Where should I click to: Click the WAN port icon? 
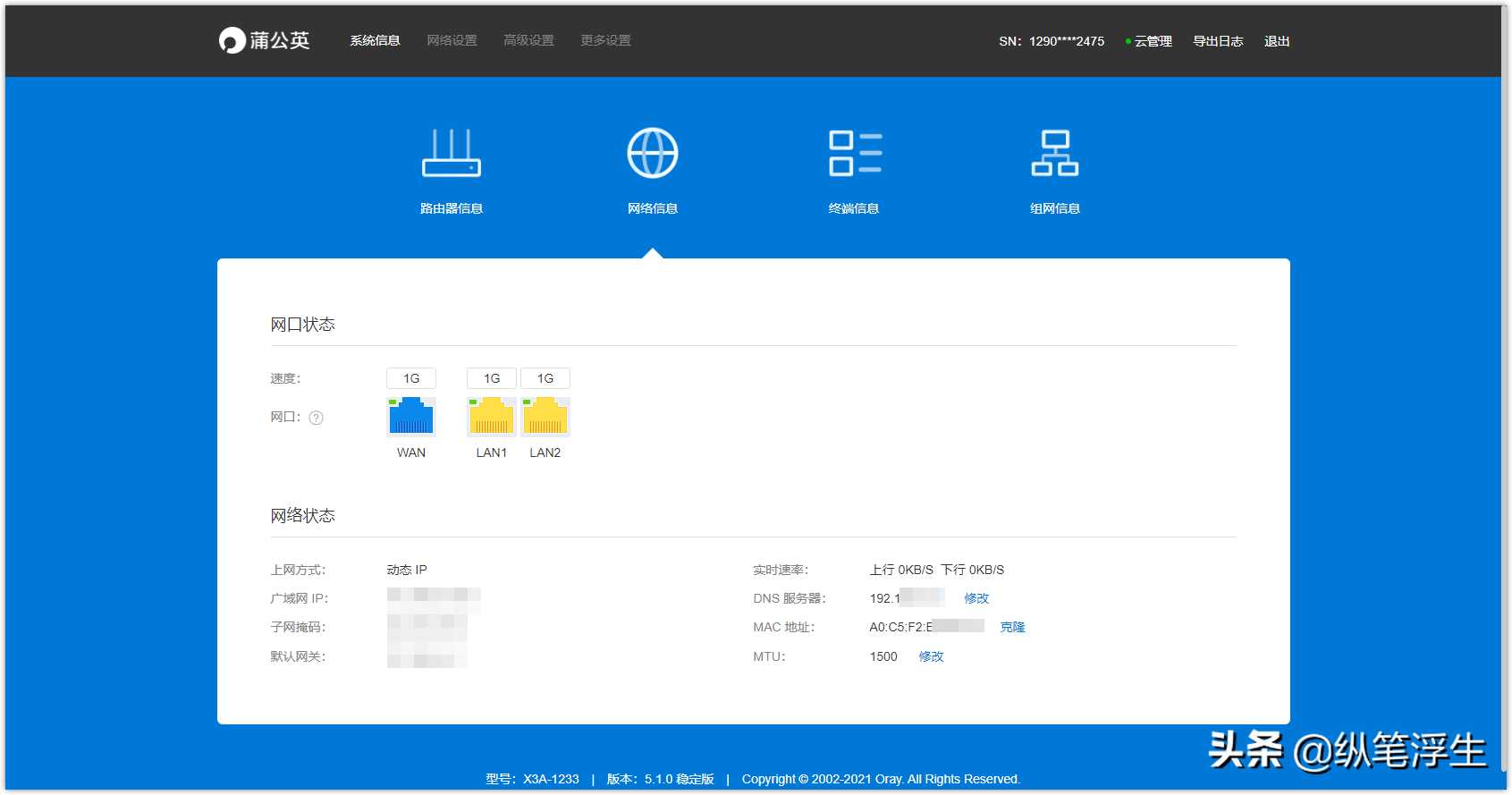pyautogui.click(x=411, y=417)
